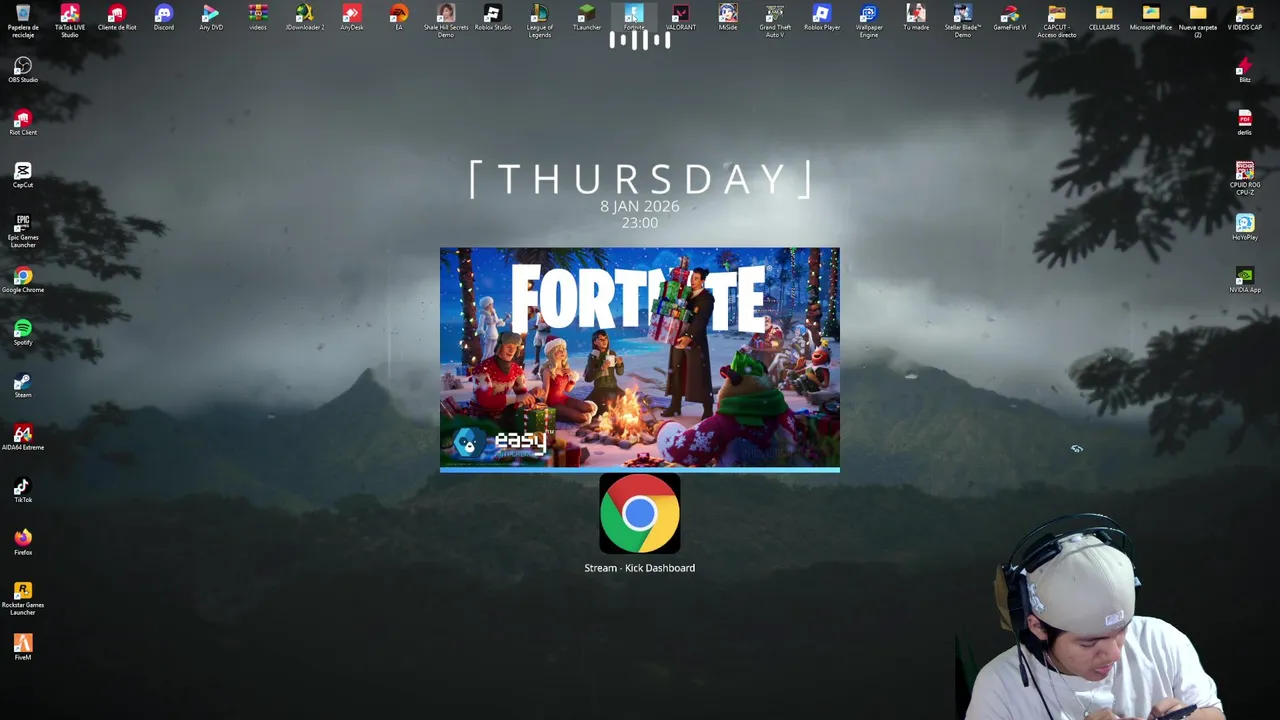The width and height of the screenshot is (1280, 720).
Task: Open the CAPCUT - Acceso directo folder
Action: (1057, 20)
